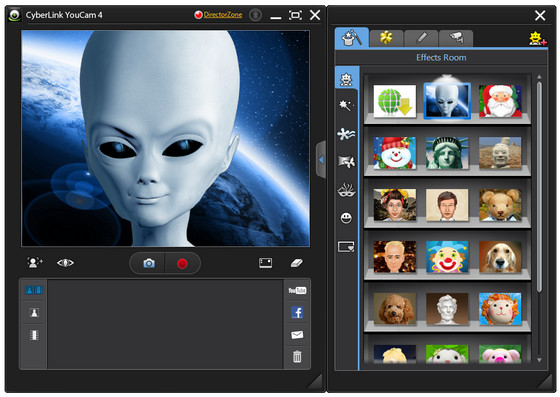Send capture by email envelope icon
The height and width of the screenshot is (397, 560).
pos(297,335)
